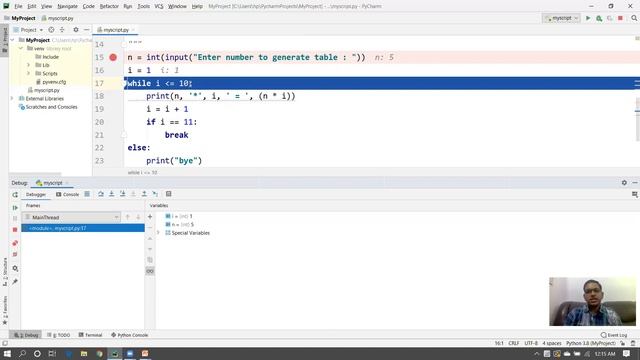Collapse the venv folder
Image resolution: width=640 pixels, height=360 pixels.
tap(20, 48)
